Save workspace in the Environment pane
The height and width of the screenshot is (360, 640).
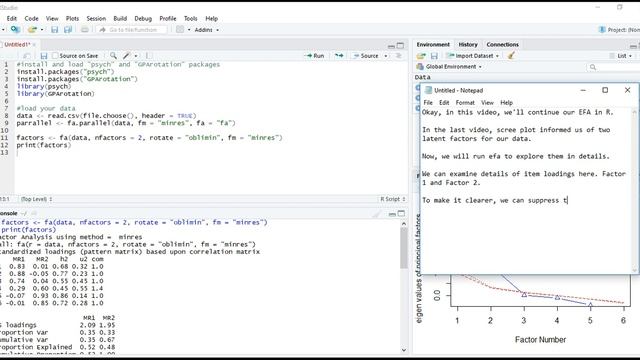(x=434, y=56)
